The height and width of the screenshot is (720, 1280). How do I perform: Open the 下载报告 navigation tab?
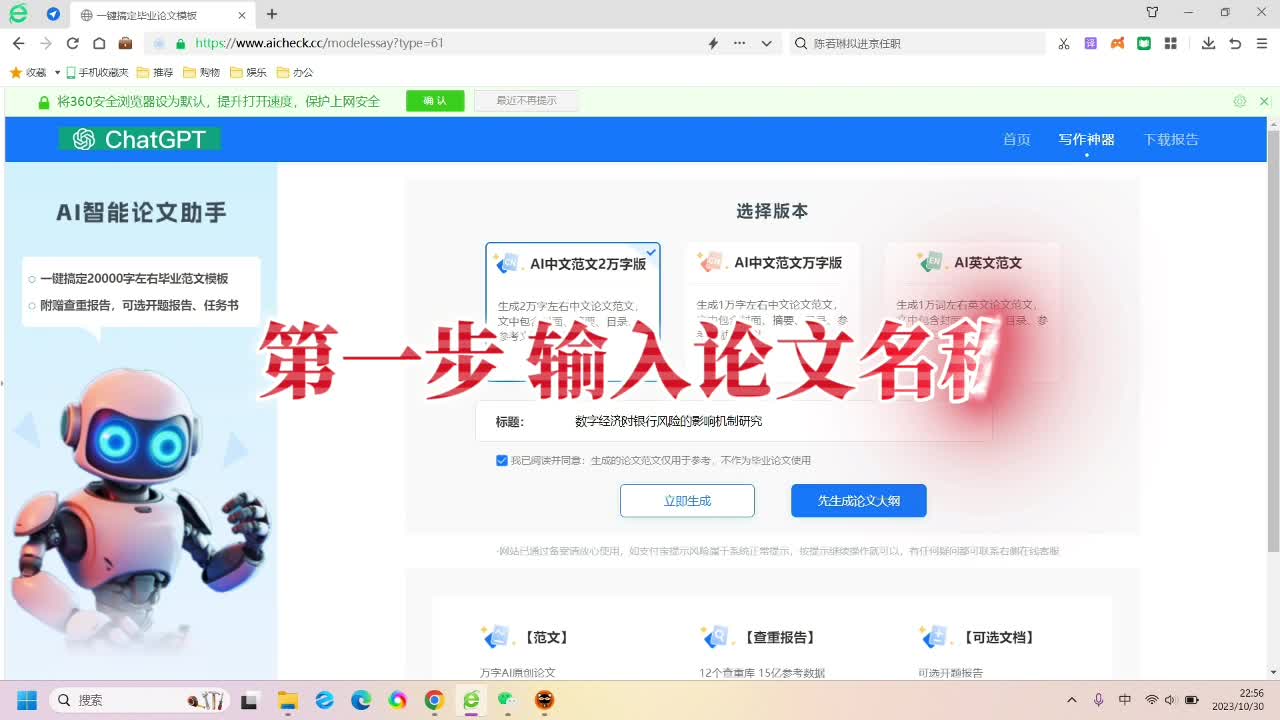click(1171, 140)
